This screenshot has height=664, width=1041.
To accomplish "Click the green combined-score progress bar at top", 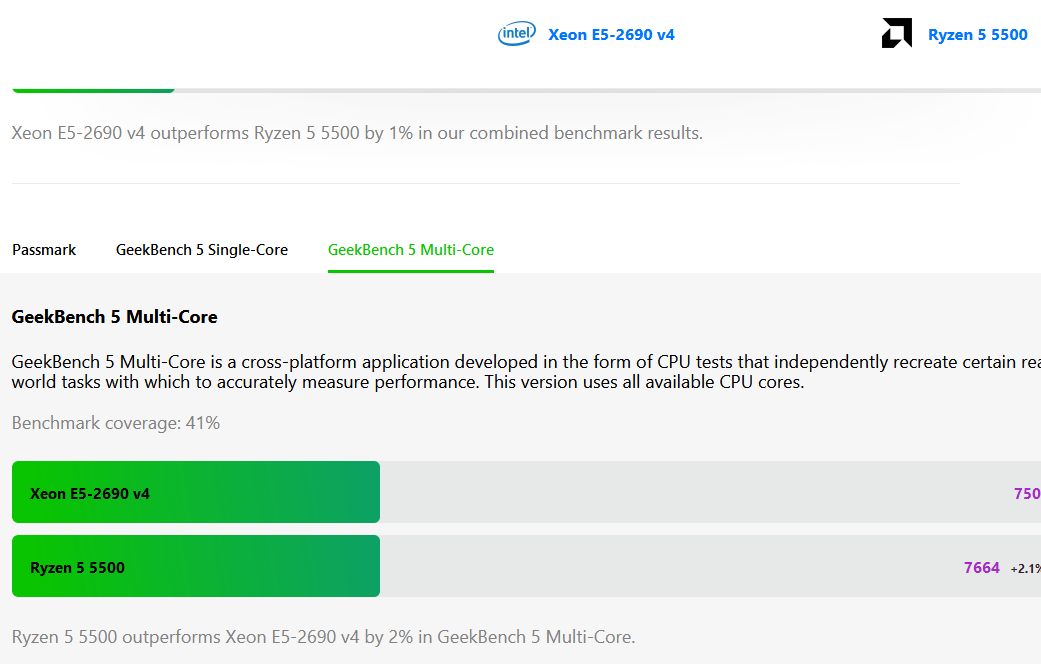I will click(x=93, y=90).
